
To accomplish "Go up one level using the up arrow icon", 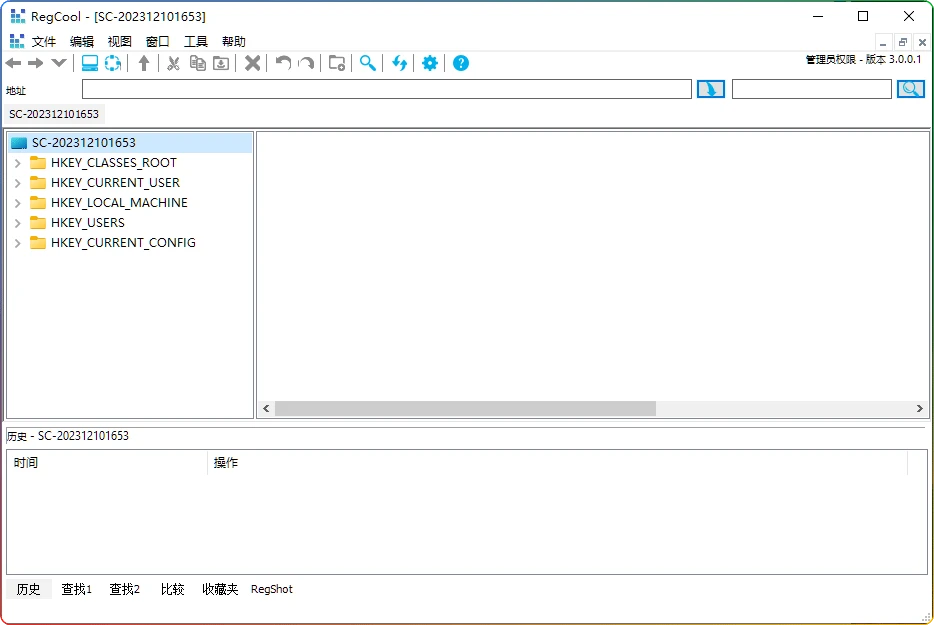I will (x=144, y=62).
